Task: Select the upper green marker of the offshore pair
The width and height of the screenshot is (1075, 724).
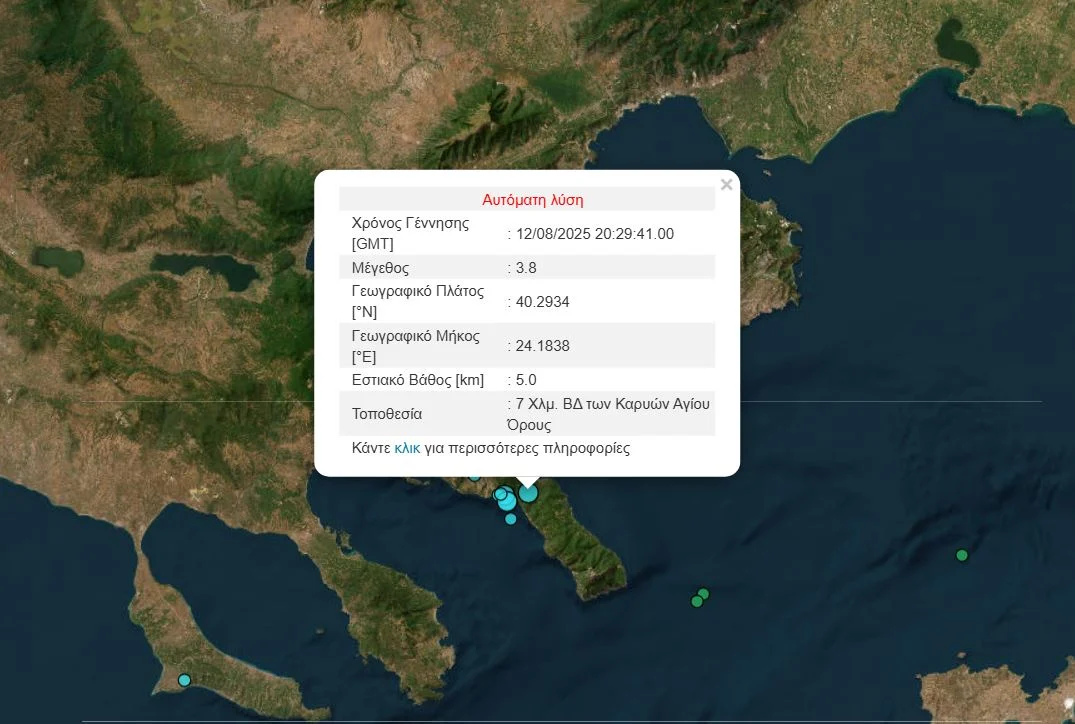Action: [703, 594]
